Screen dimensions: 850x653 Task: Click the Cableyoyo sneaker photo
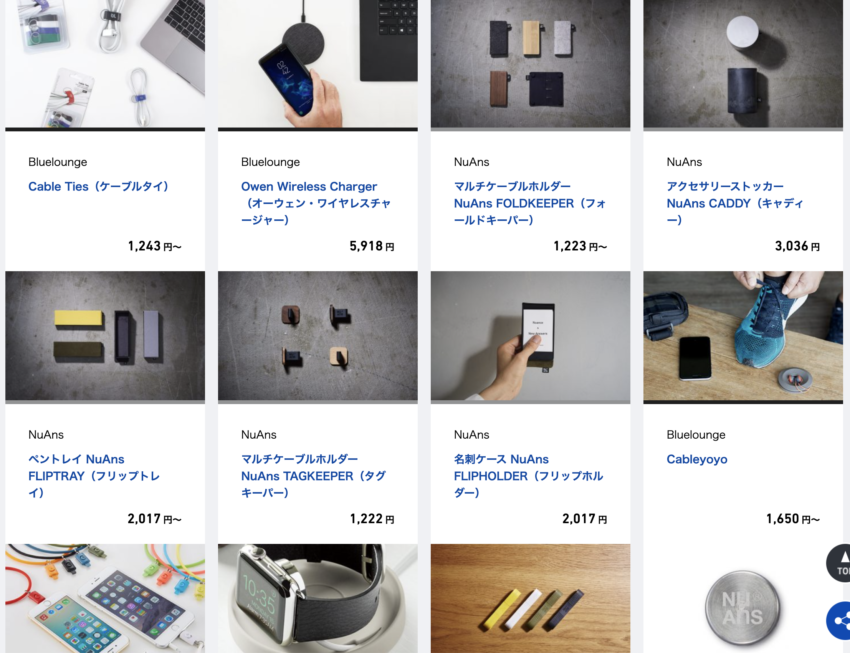click(743, 336)
